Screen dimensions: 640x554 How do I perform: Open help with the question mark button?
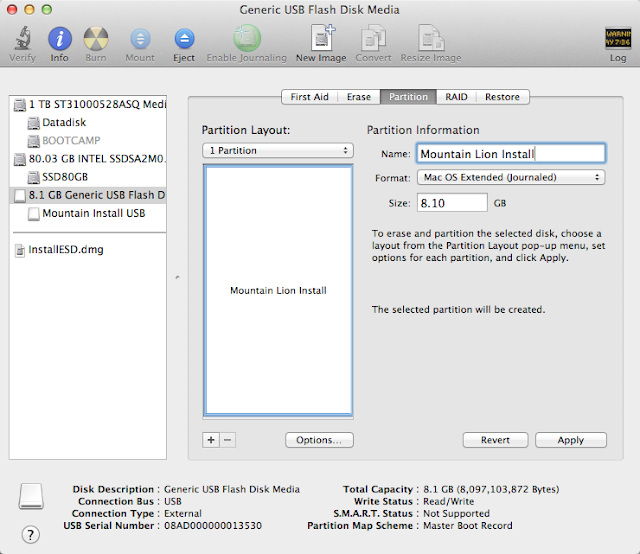point(31,534)
